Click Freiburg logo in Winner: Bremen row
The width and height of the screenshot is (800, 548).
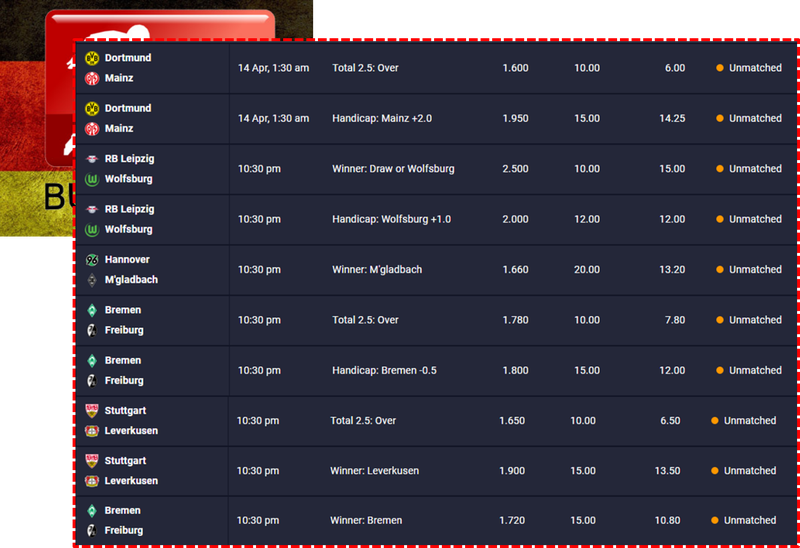click(x=92, y=531)
